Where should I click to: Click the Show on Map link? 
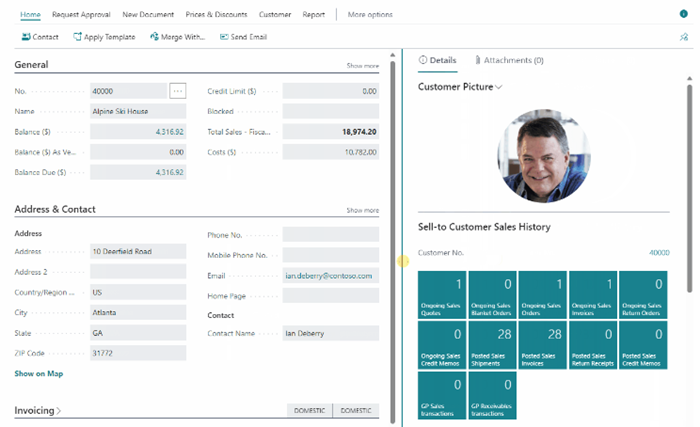coord(38,374)
